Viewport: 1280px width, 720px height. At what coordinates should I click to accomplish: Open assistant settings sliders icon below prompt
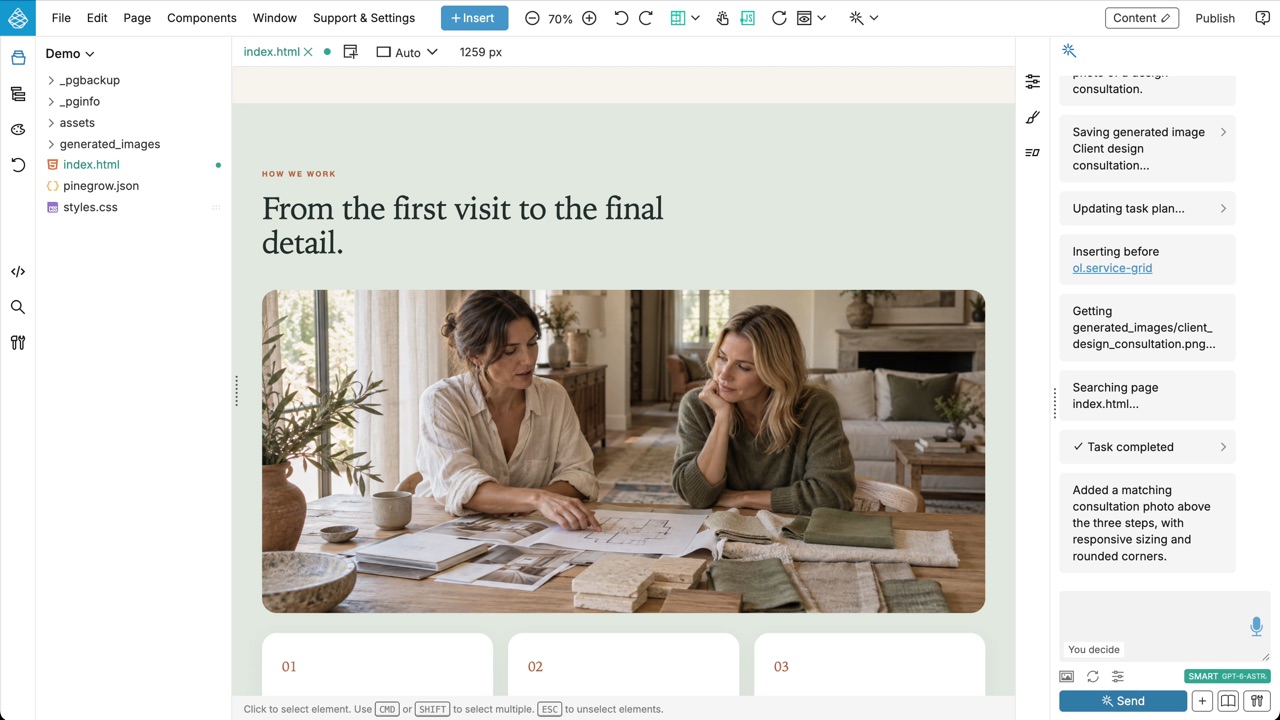(1118, 677)
